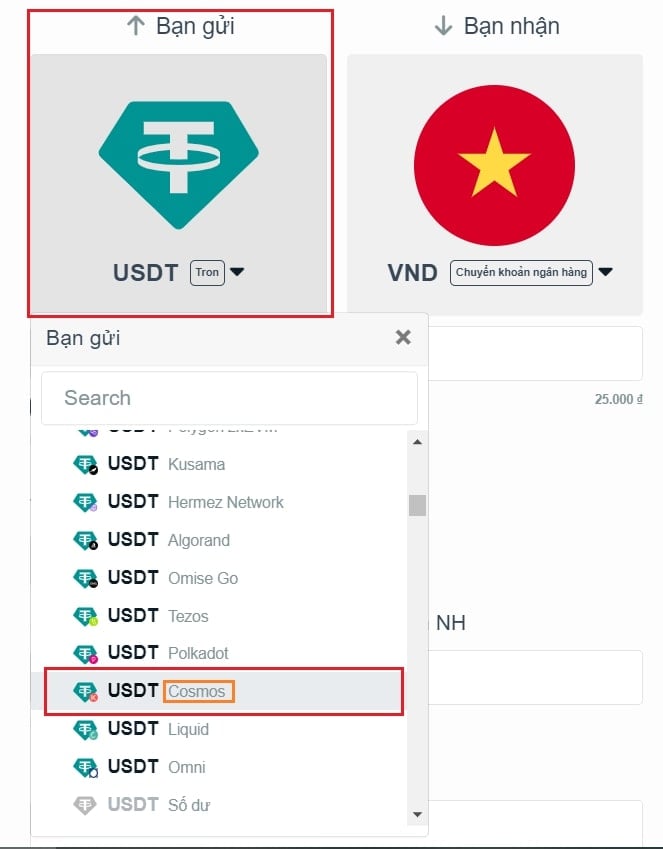The height and width of the screenshot is (849, 663).
Task: Click the list scrollbar down arrow
Action: tap(417, 814)
